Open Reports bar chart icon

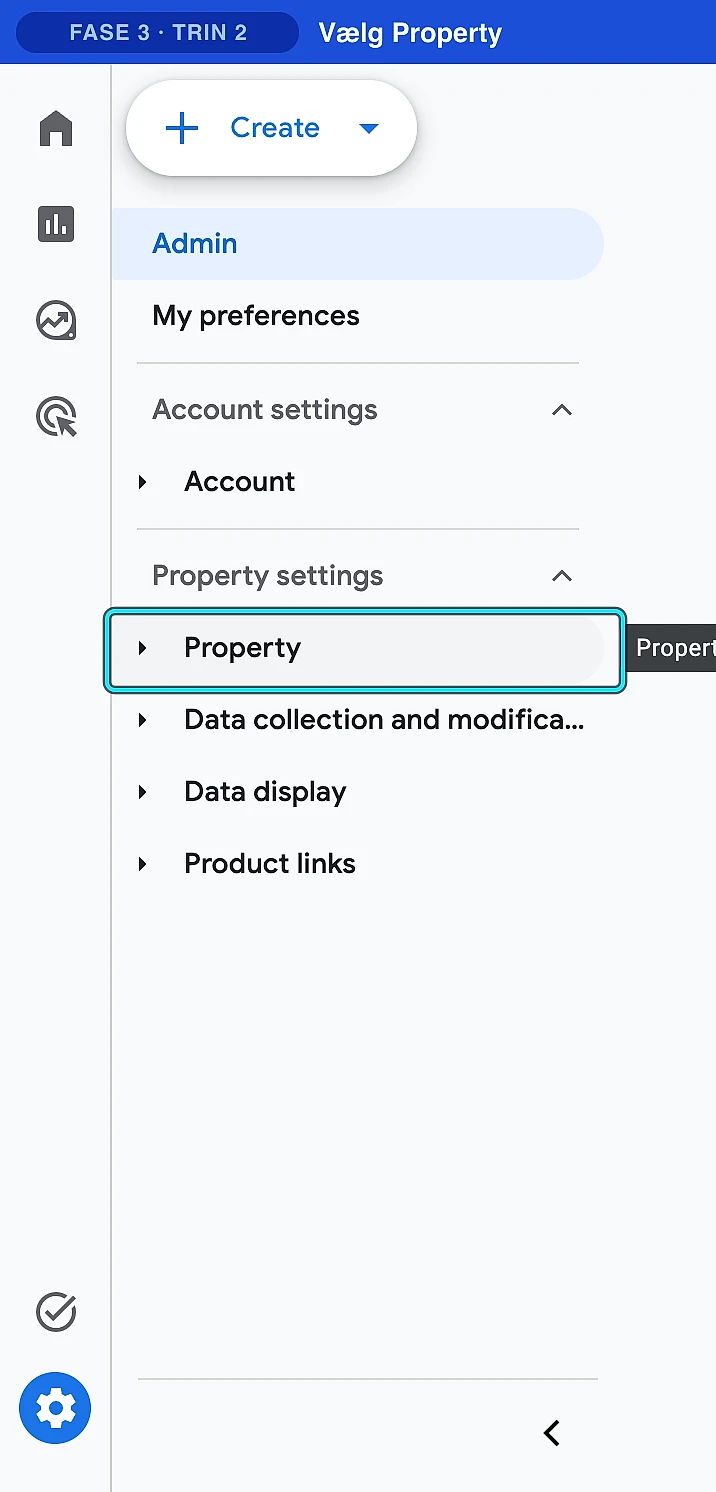pyautogui.click(x=56, y=224)
